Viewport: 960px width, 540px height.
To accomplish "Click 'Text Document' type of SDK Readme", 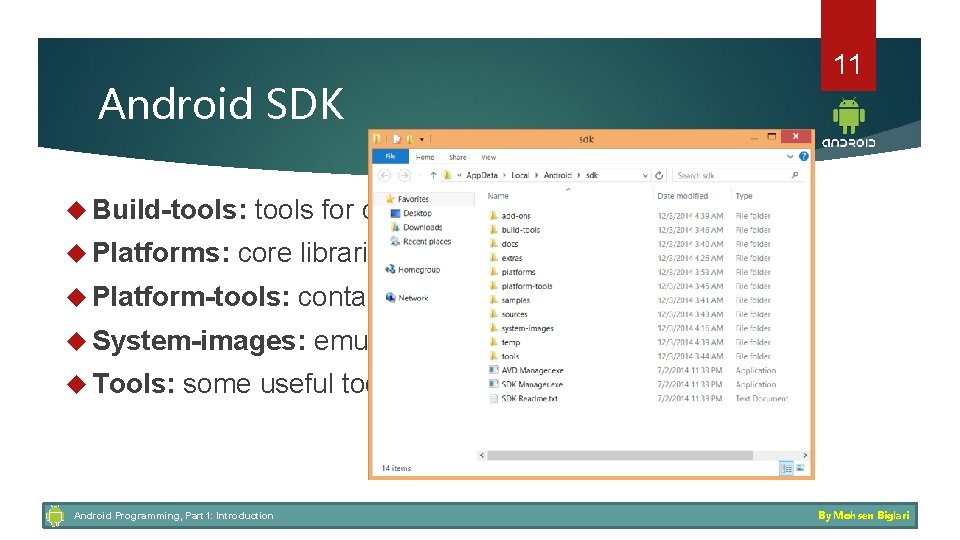I will click(x=762, y=399).
